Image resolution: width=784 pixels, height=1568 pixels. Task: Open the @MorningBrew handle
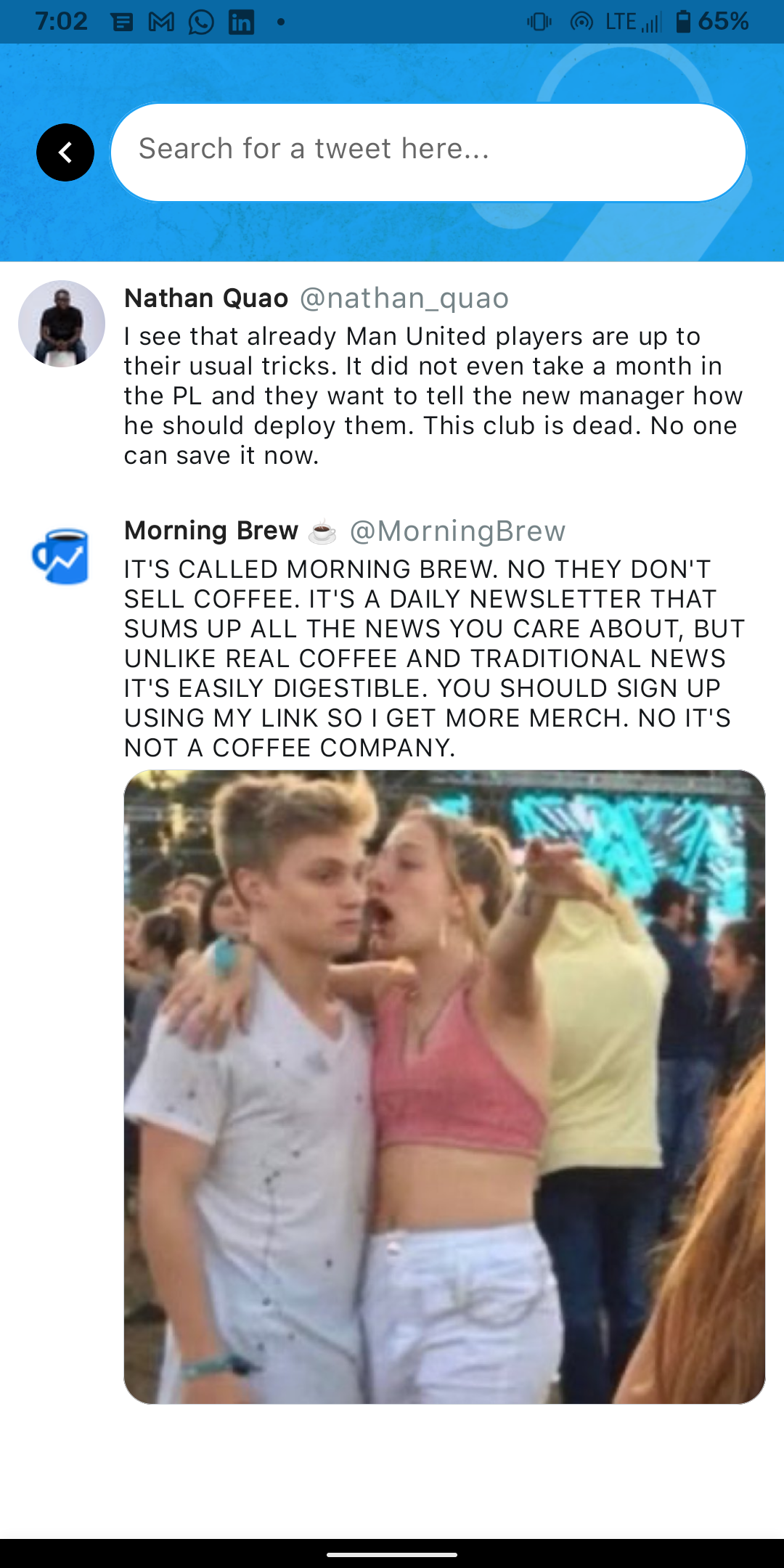[x=457, y=531]
